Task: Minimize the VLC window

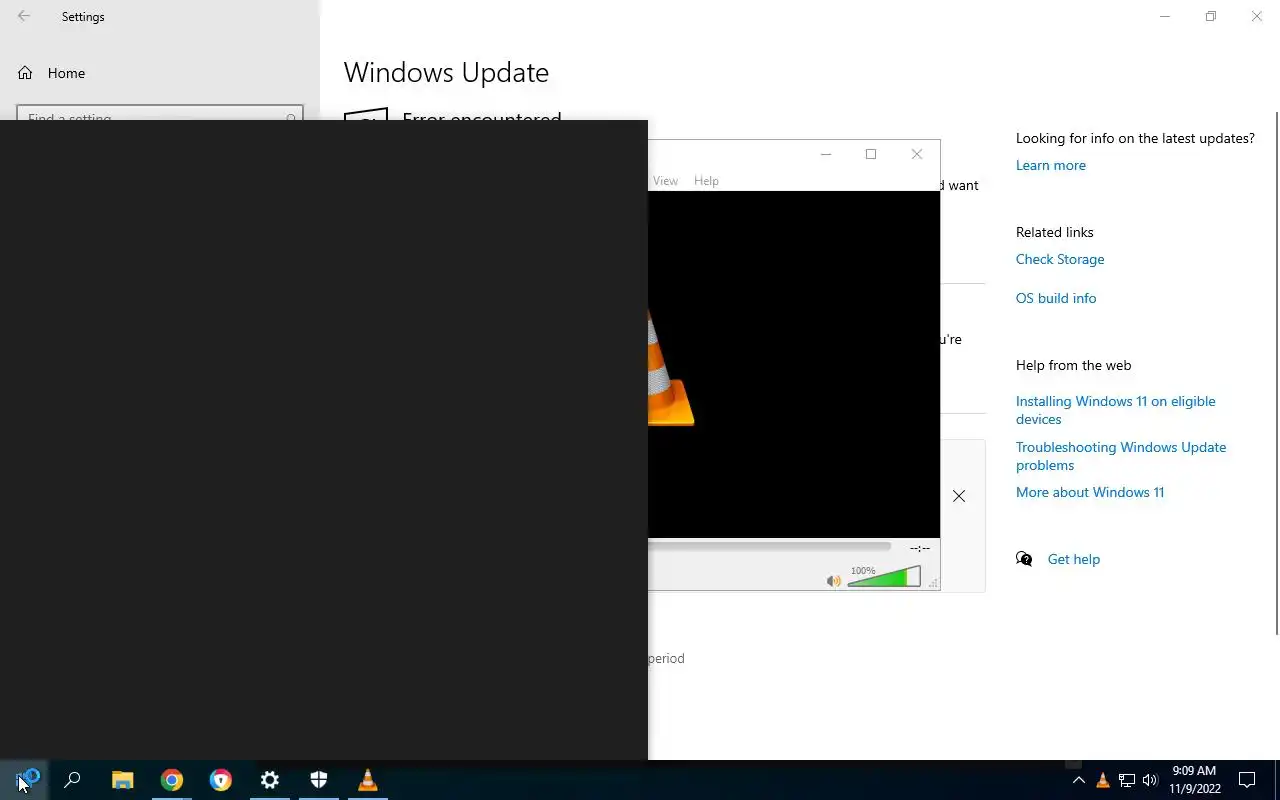Action: tap(826, 154)
